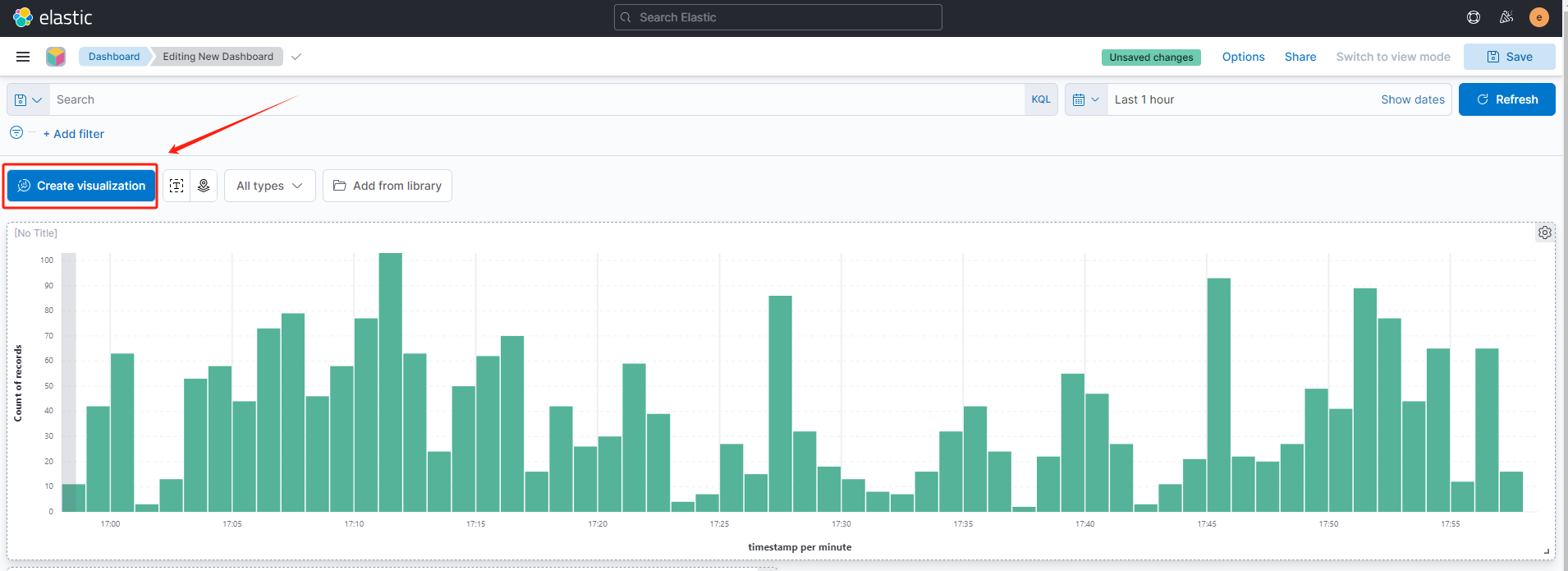This screenshot has height=571, width=1568.
Task: Switch to view mode
Action: [x=1392, y=57]
